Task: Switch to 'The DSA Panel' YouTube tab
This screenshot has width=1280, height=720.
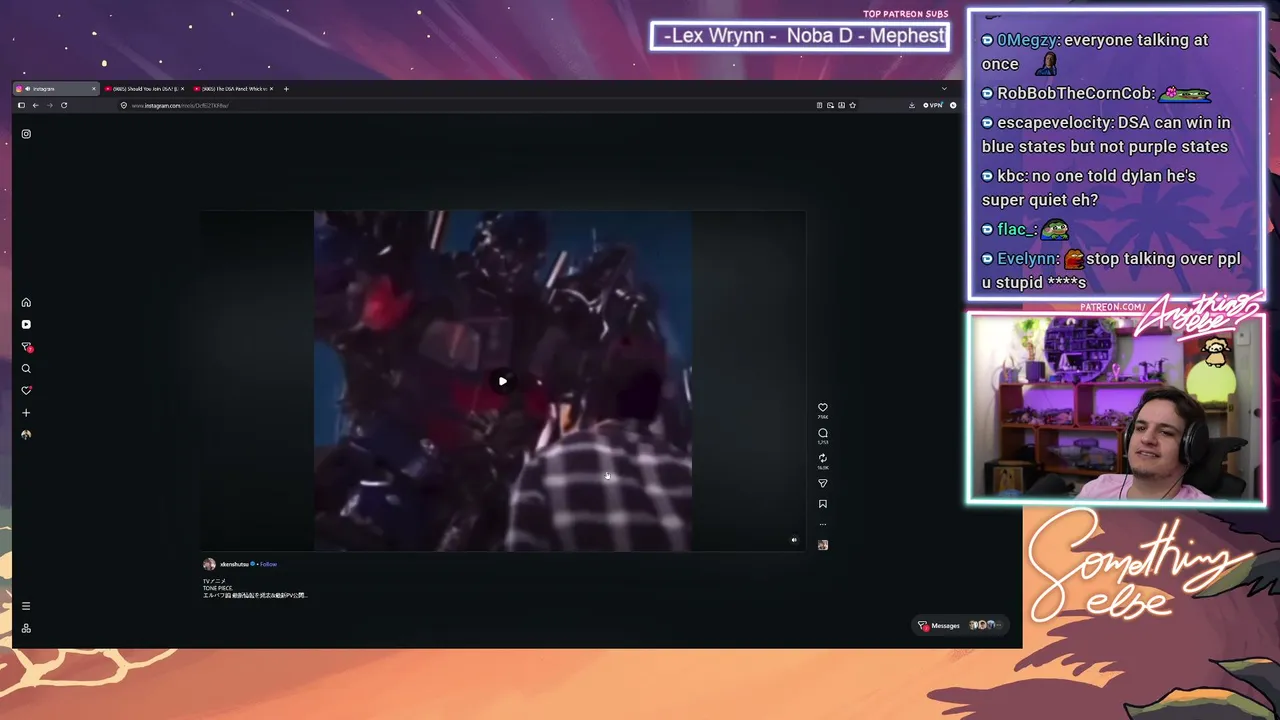Action: point(231,89)
